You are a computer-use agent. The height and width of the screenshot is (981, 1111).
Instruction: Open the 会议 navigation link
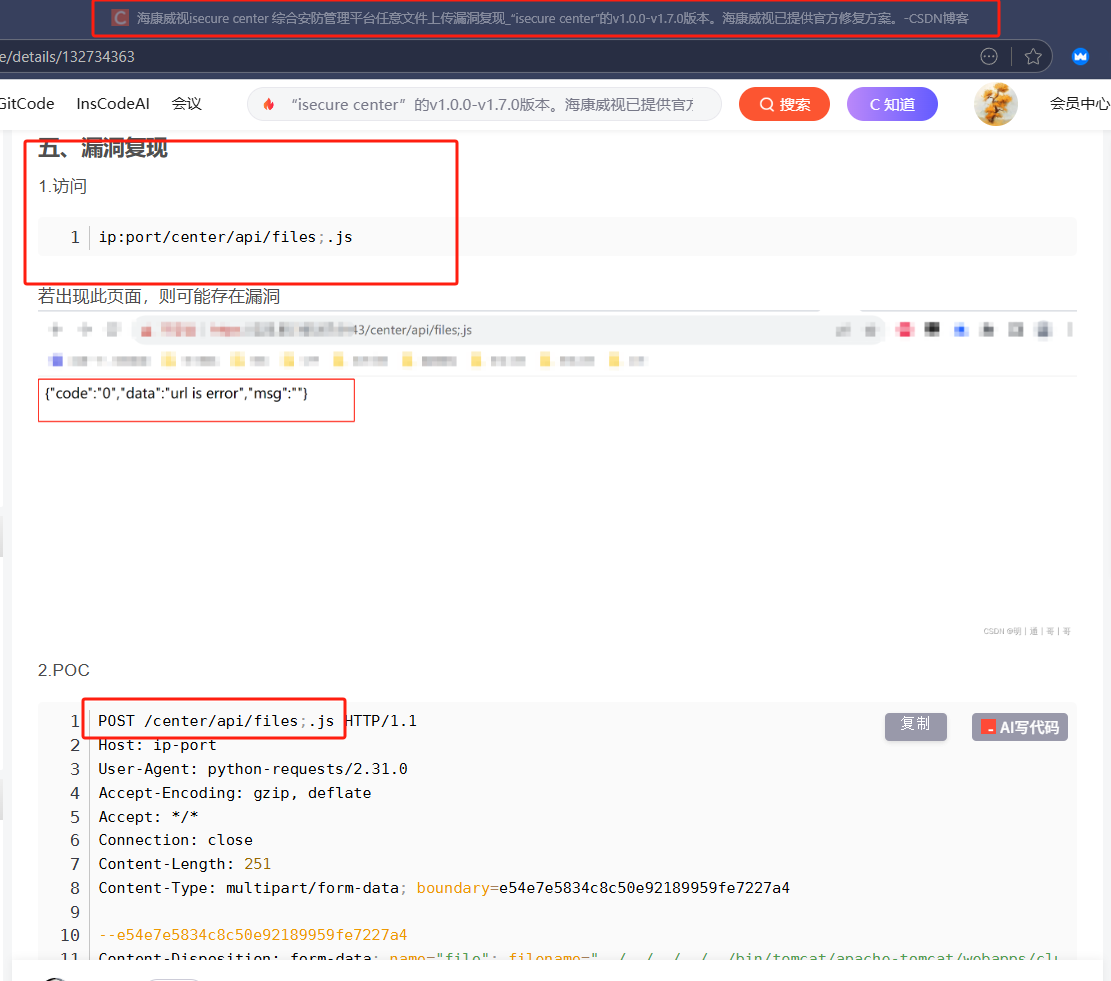(x=186, y=104)
